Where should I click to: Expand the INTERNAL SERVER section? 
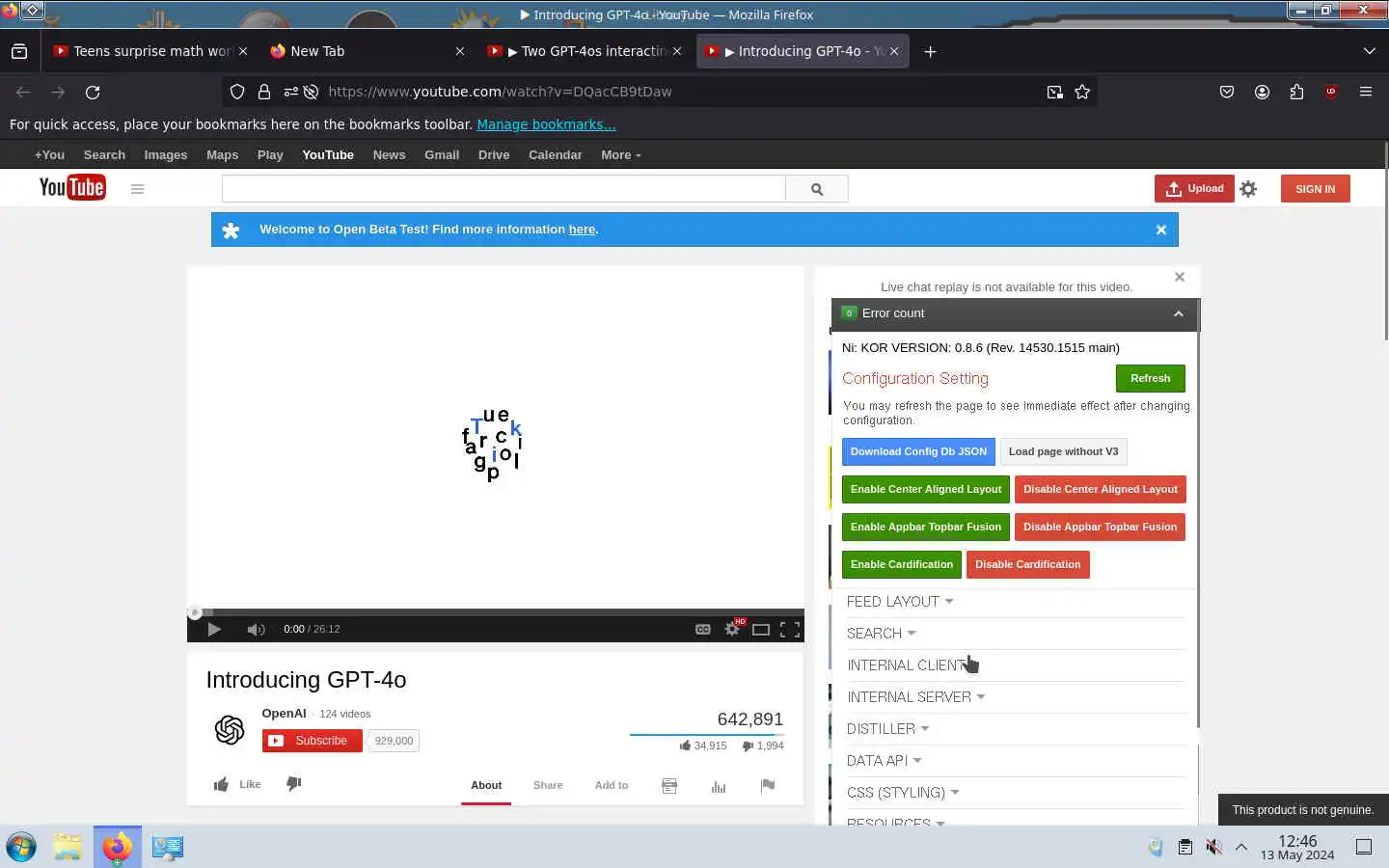[x=915, y=697]
